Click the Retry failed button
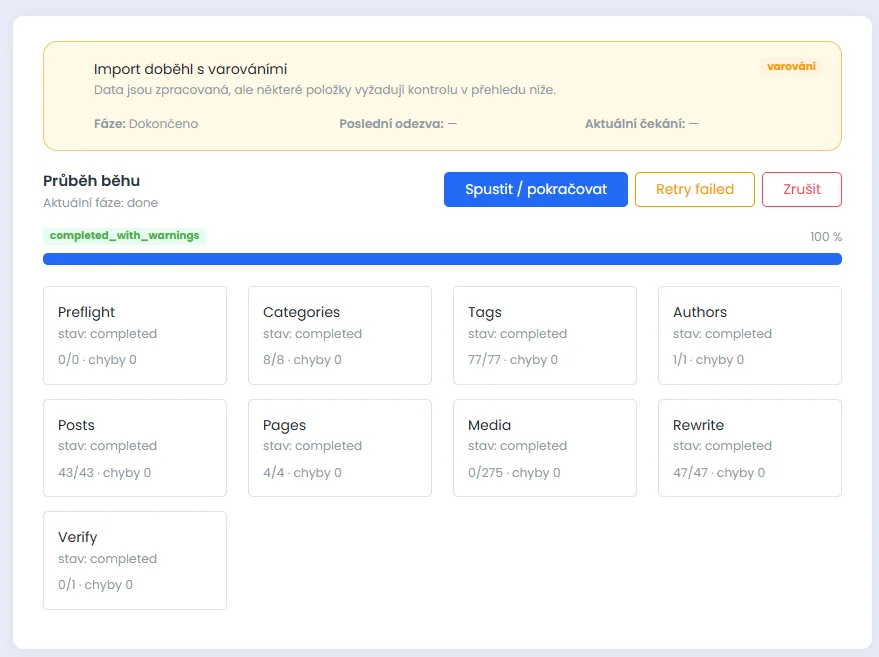This screenshot has width=879, height=657. (x=695, y=189)
